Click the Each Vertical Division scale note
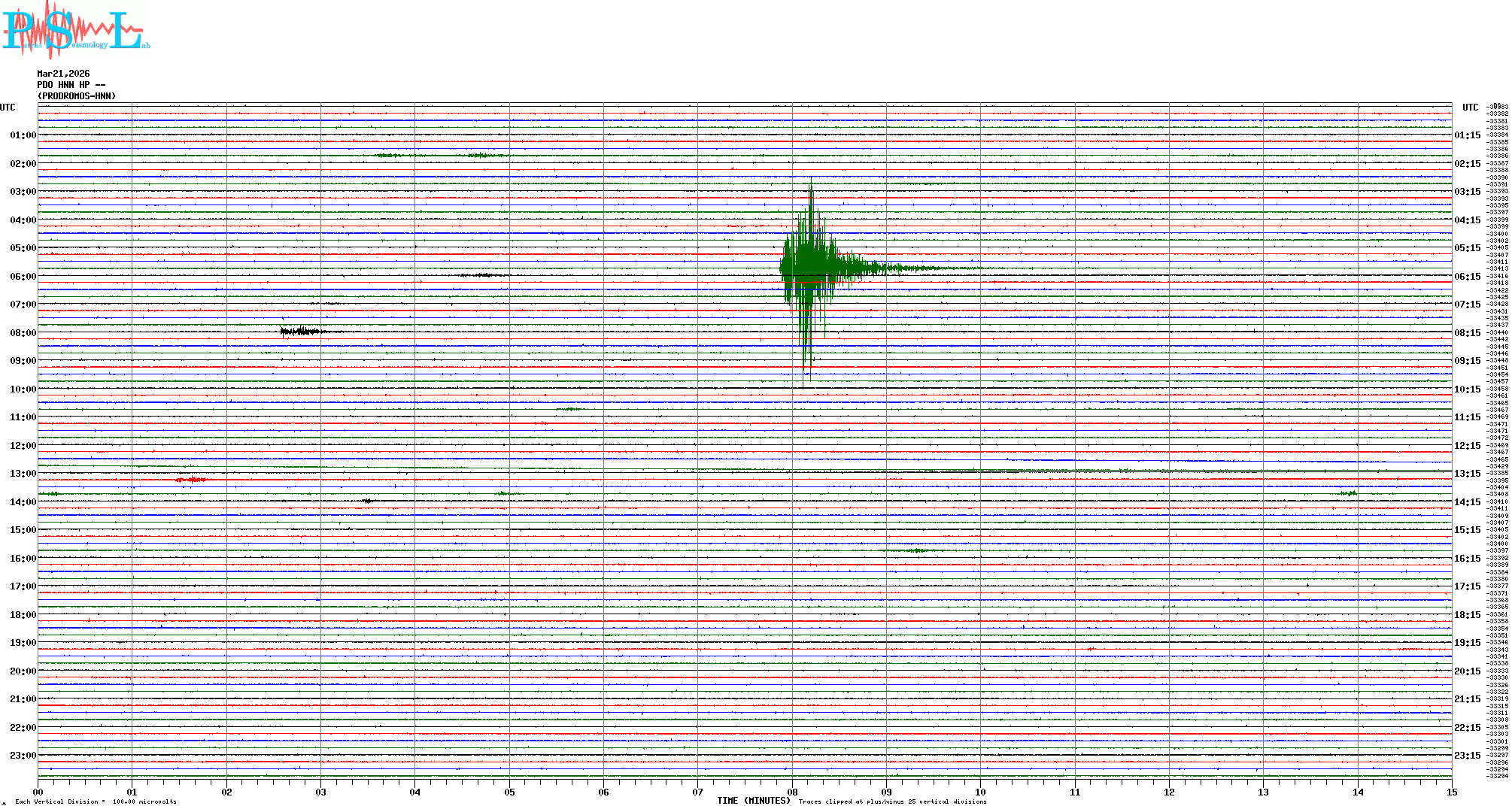This screenshot has height=812, width=1512. tap(96, 801)
